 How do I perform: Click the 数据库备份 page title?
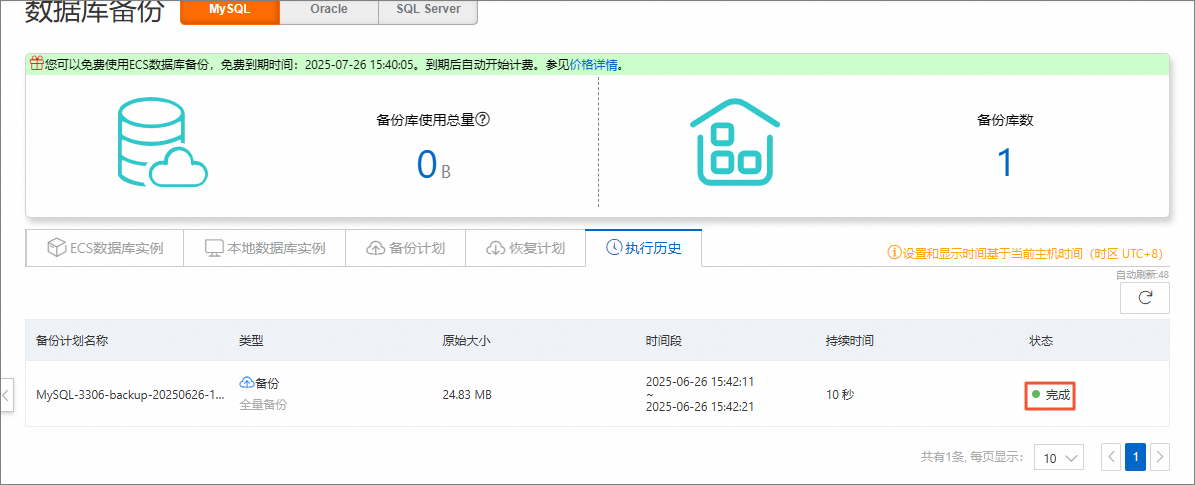[95, 11]
